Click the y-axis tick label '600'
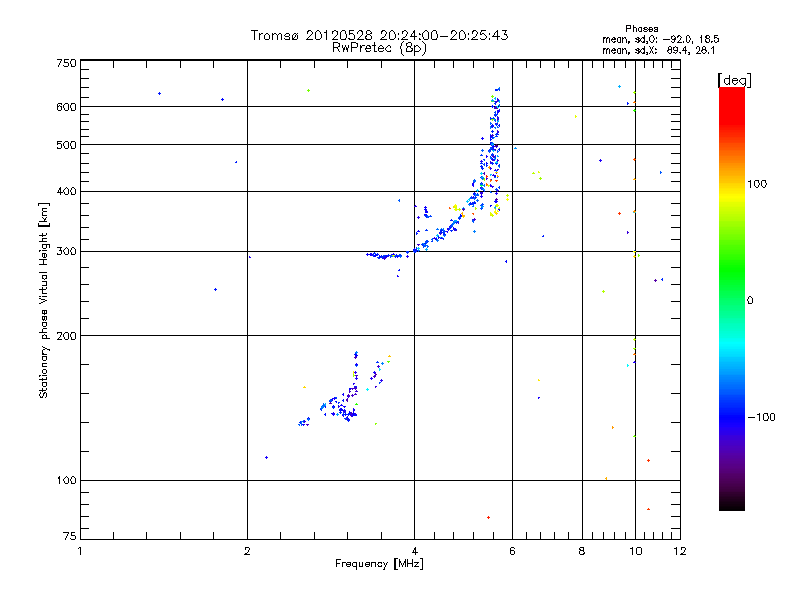The width and height of the screenshot is (800, 600). (x=66, y=107)
